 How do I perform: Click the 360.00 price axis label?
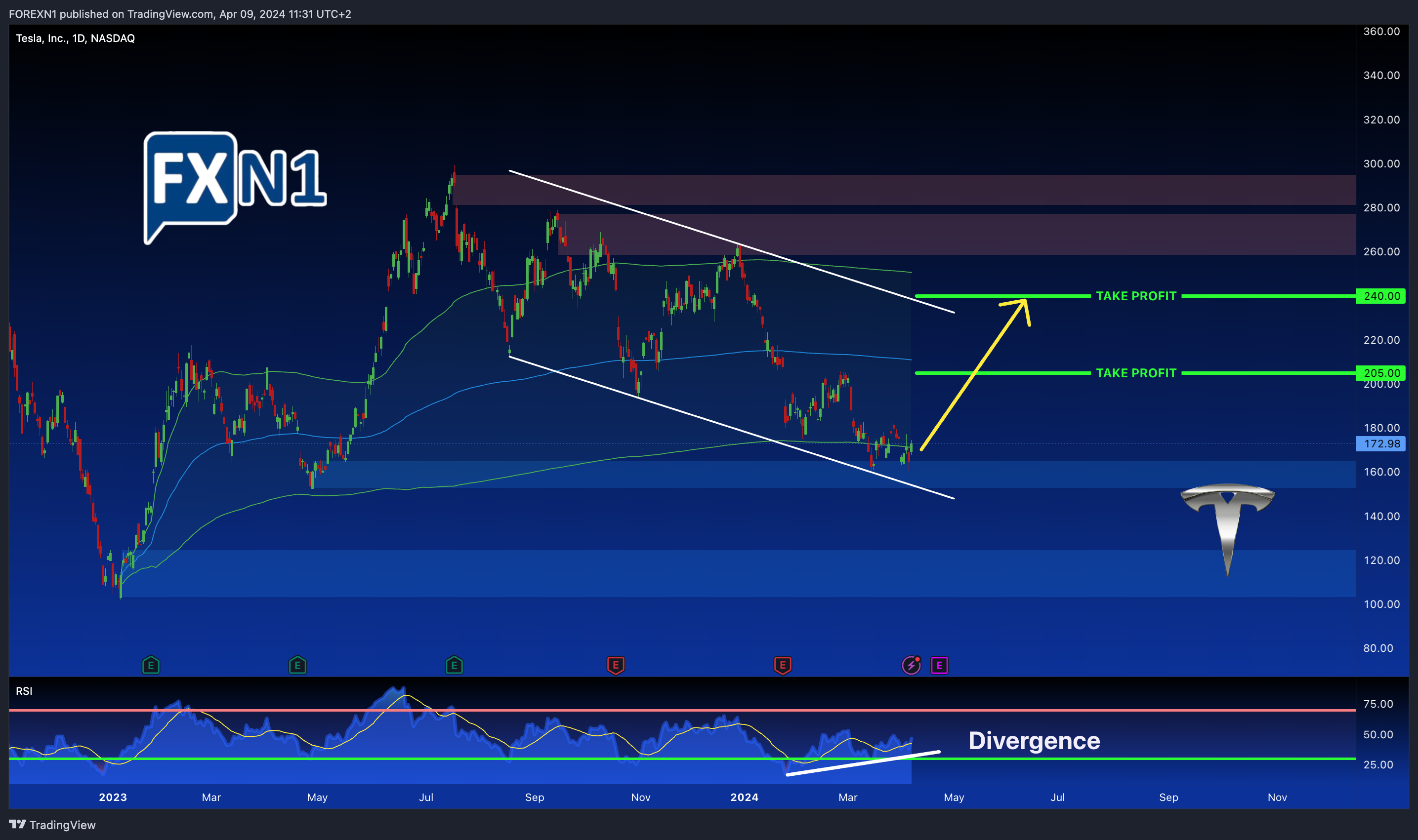tap(1381, 31)
